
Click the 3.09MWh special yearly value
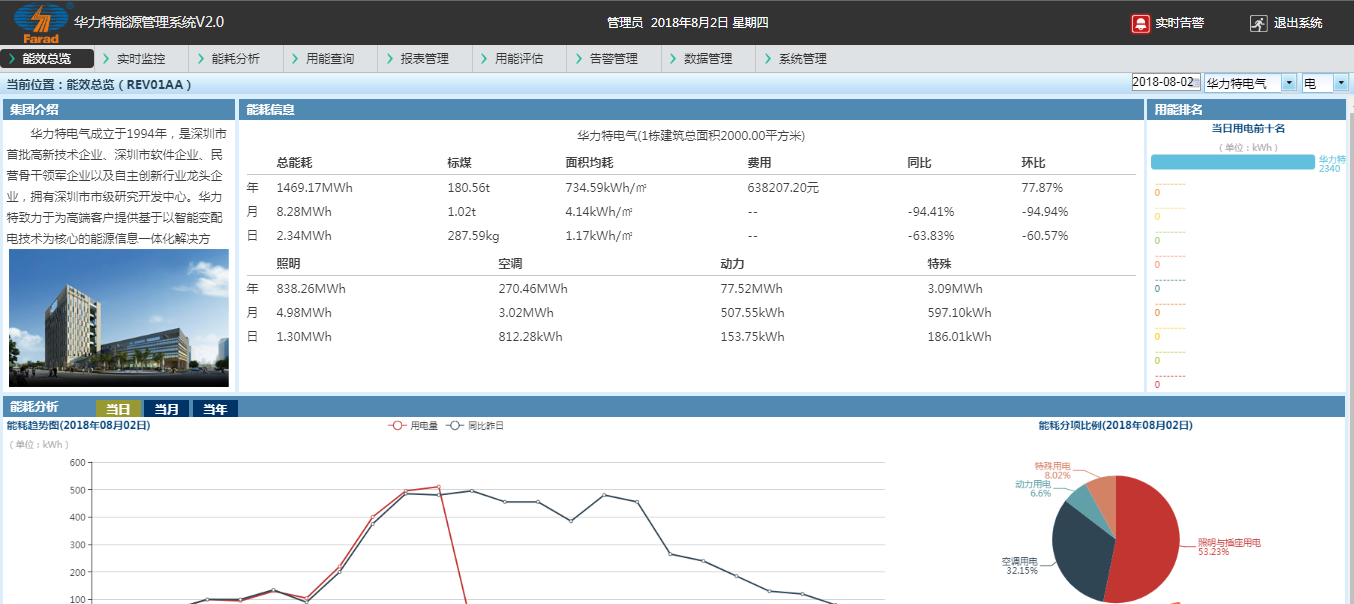pyautogui.click(x=956, y=288)
